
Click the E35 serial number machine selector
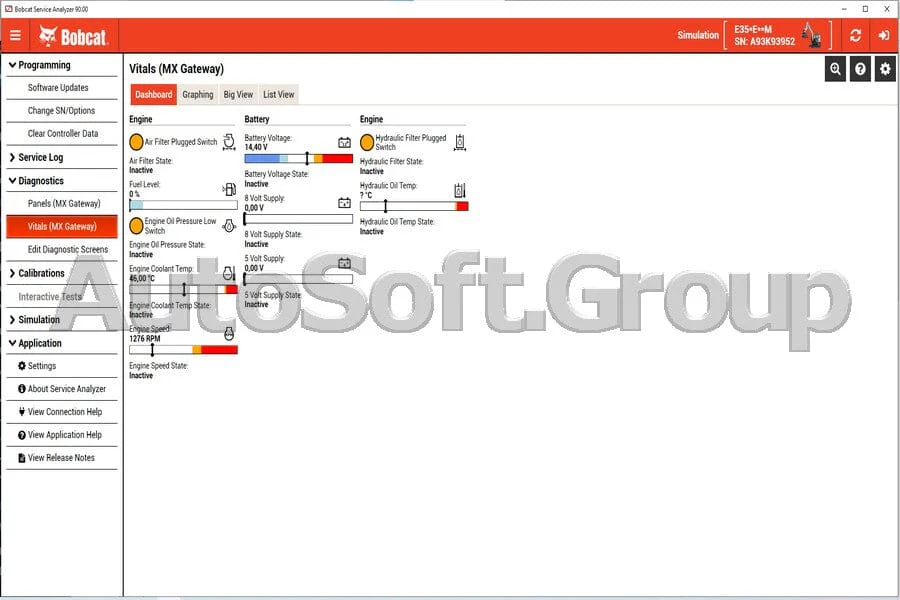(778, 35)
